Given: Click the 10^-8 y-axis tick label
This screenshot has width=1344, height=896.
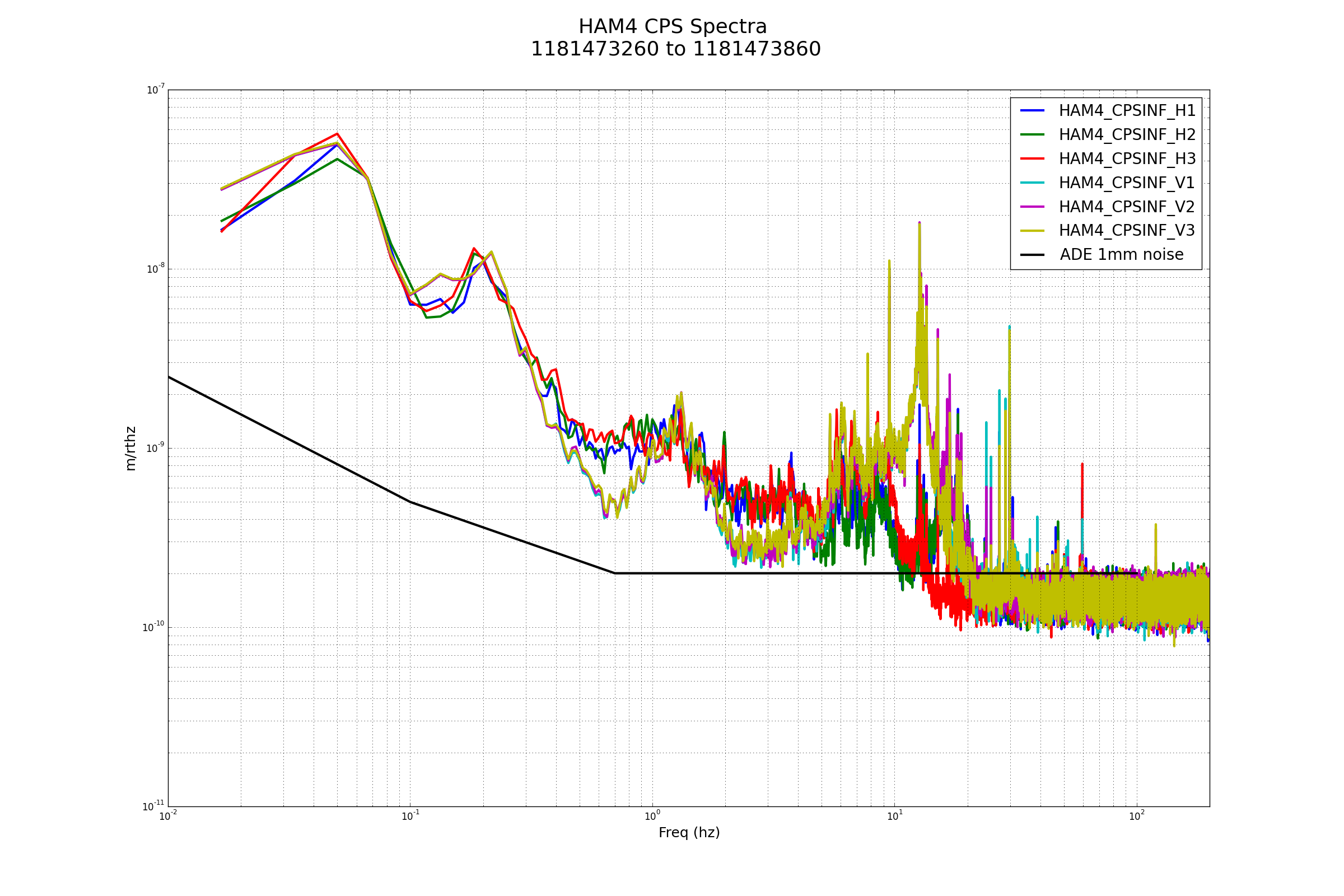Looking at the screenshot, I should coord(156,269).
